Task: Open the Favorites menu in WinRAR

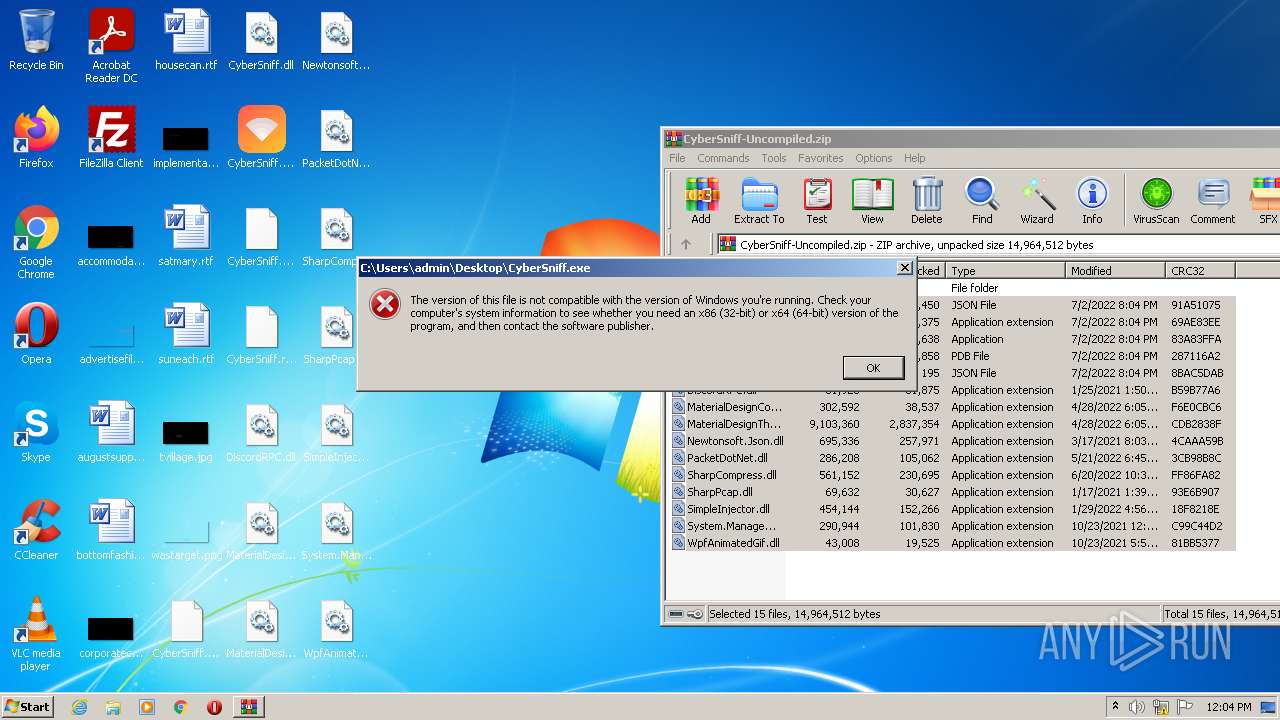Action: click(820, 158)
